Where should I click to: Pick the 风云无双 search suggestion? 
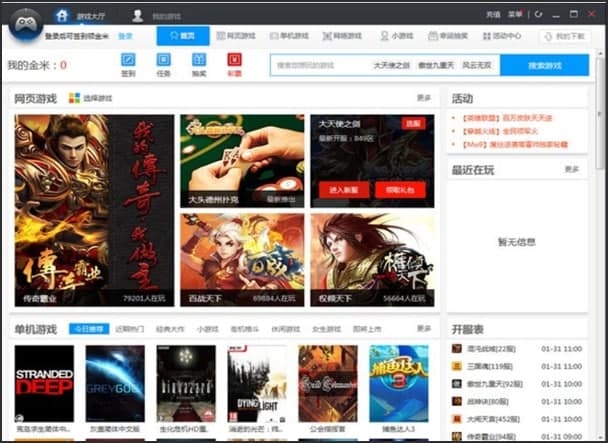[477, 65]
